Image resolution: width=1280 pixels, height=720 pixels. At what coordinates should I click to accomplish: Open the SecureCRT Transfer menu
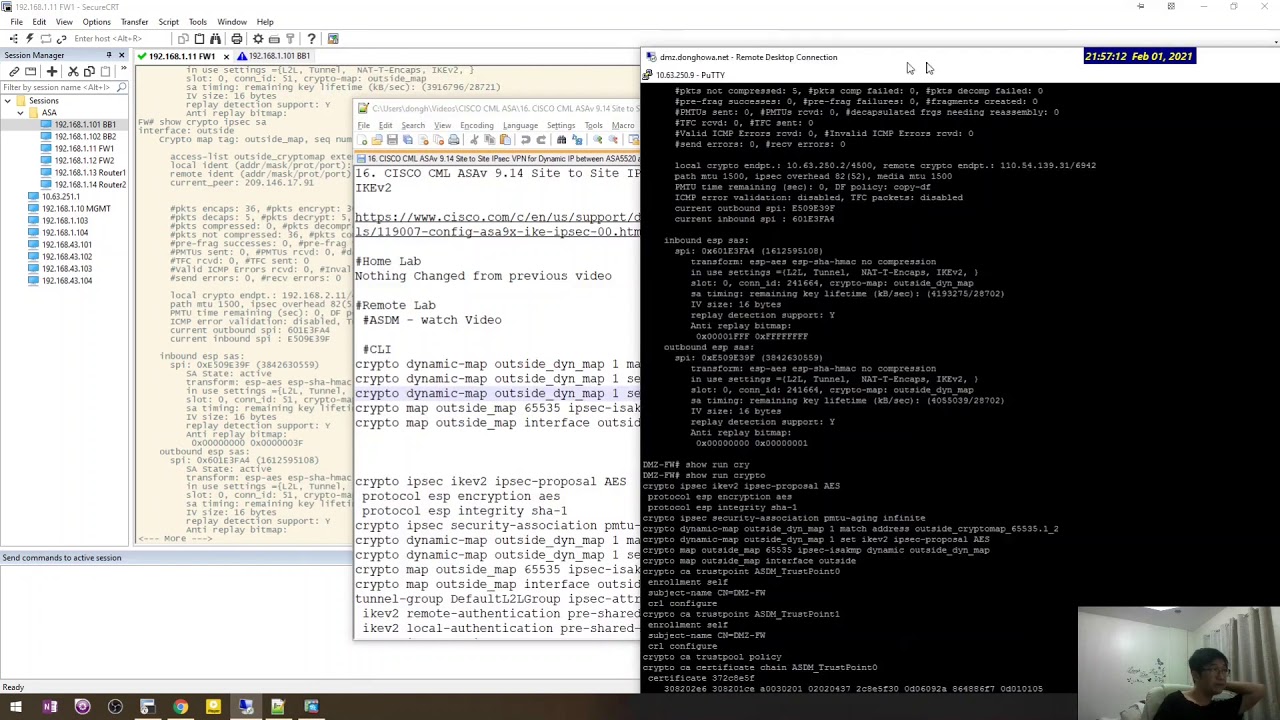point(134,22)
